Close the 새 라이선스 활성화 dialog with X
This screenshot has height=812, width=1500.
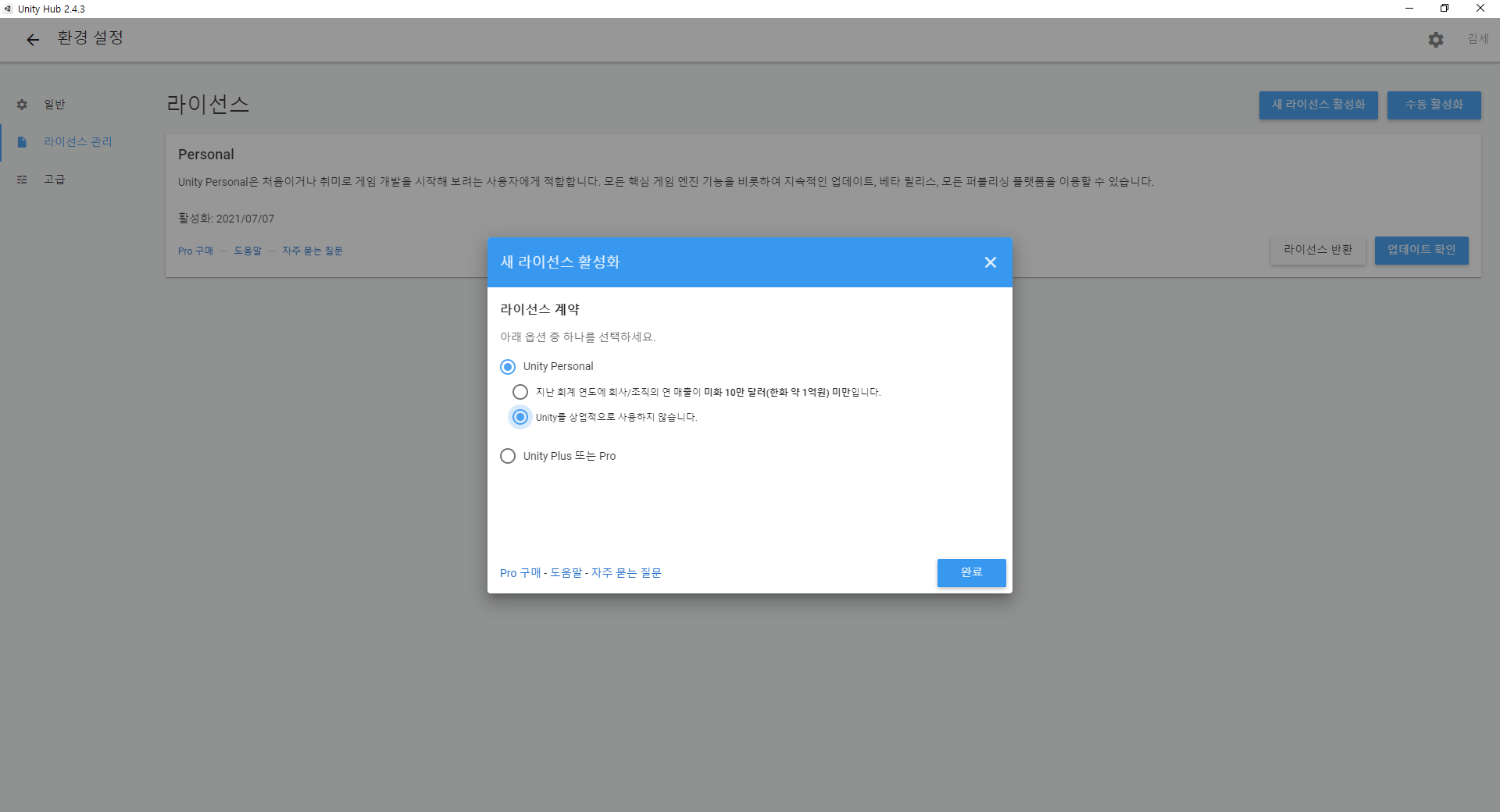point(990,262)
